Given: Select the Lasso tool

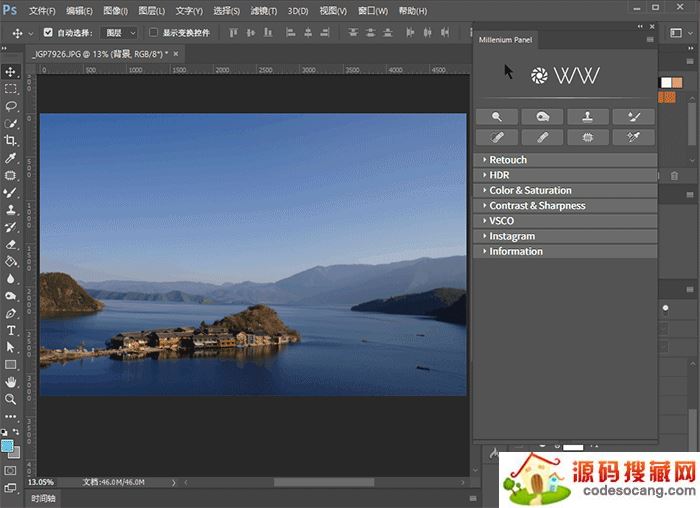Looking at the screenshot, I should 11,105.
